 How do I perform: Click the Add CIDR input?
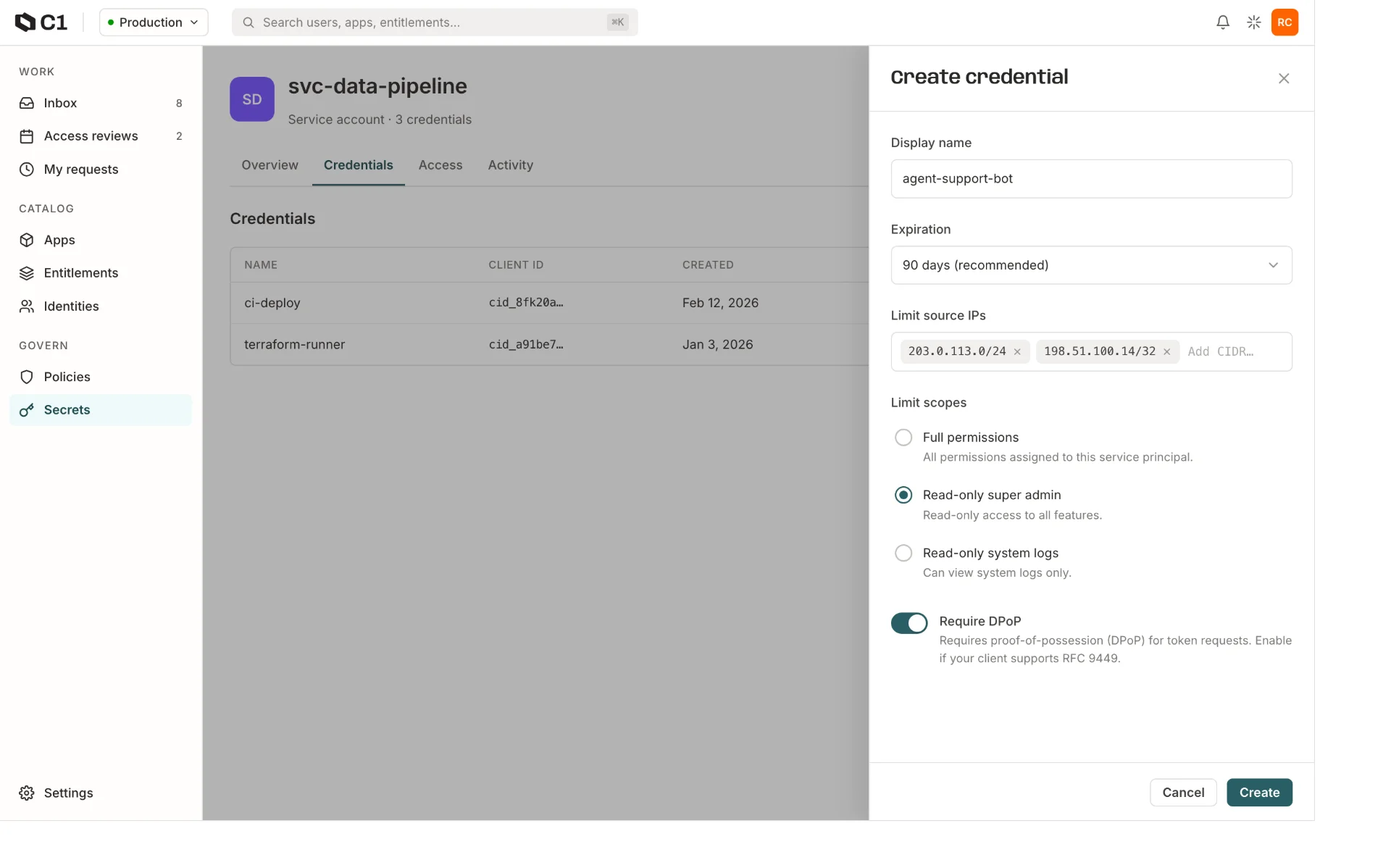coord(1235,352)
